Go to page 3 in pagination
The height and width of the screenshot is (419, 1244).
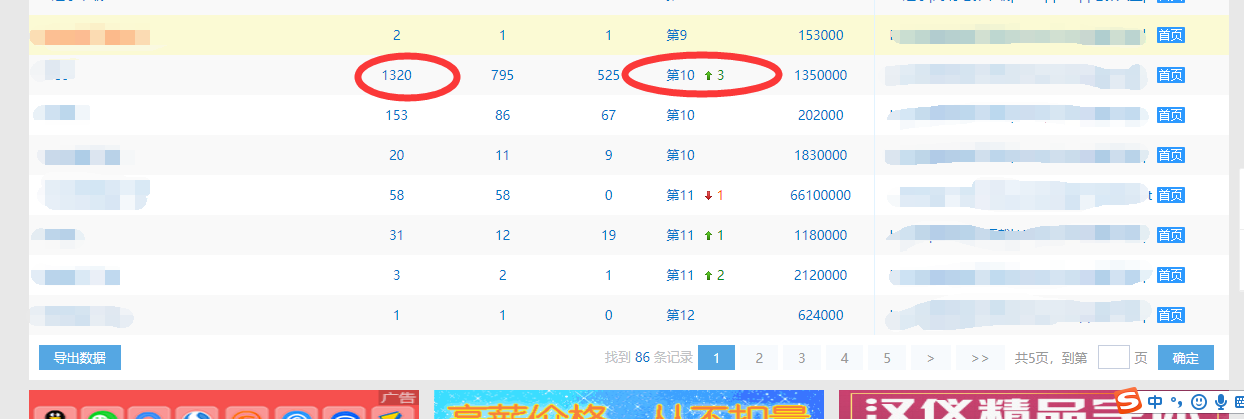coord(802,358)
